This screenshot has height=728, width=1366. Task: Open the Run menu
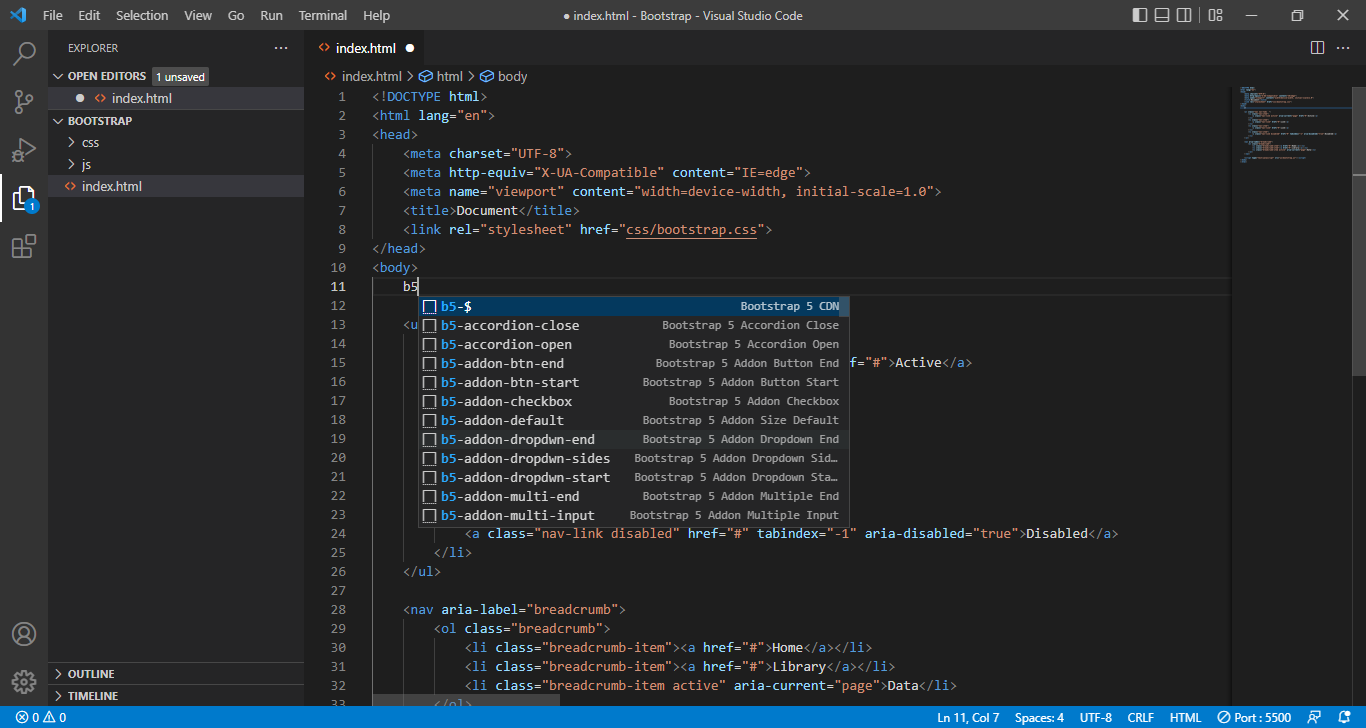(x=271, y=15)
